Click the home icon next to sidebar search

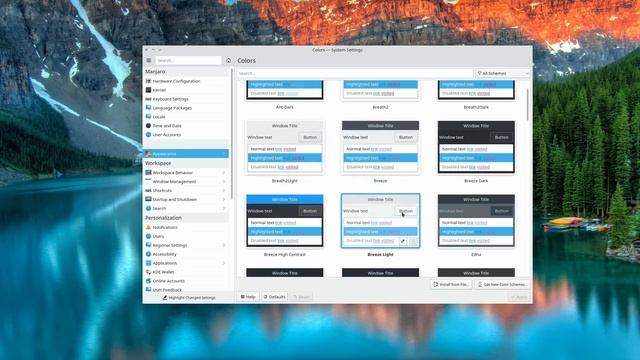[x=229, y=60]
